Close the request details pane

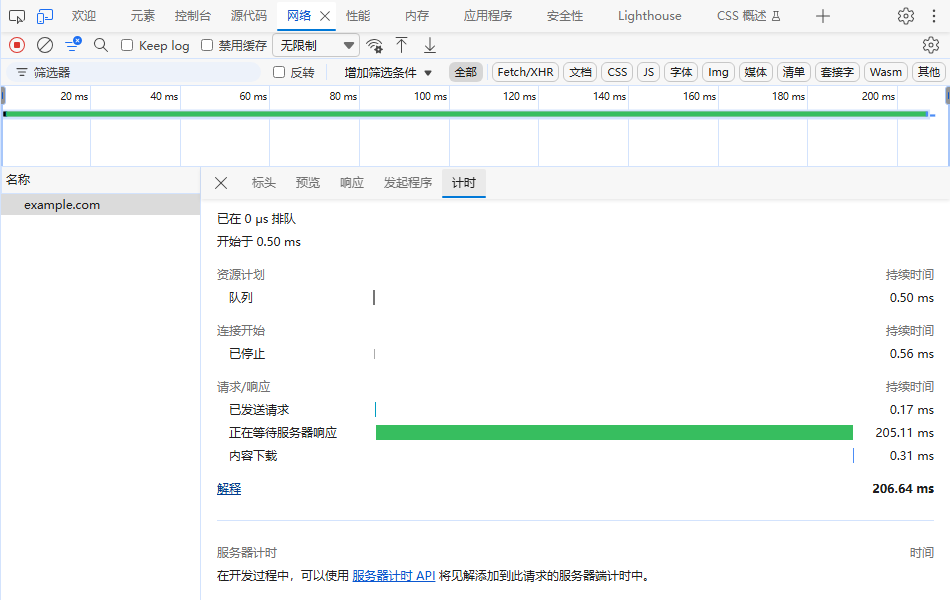pyautogui.click(x=221, y=183)
